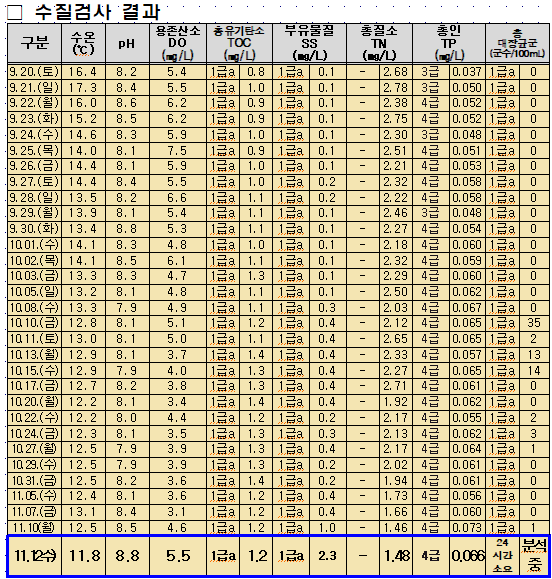Click the 11.10(월) date cell

[34, 528]
